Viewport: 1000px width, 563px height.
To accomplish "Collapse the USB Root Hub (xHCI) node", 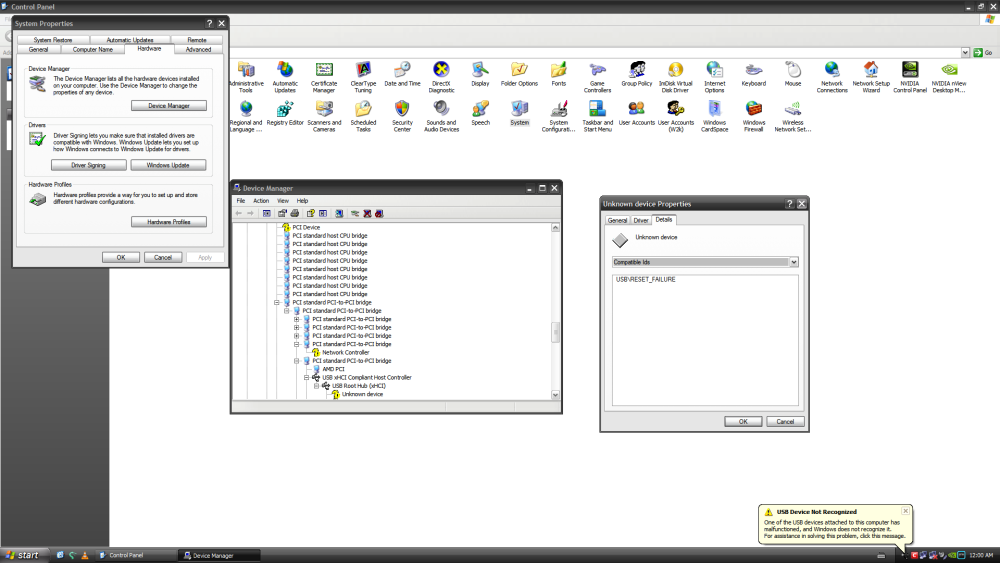I will pos(317,386).
